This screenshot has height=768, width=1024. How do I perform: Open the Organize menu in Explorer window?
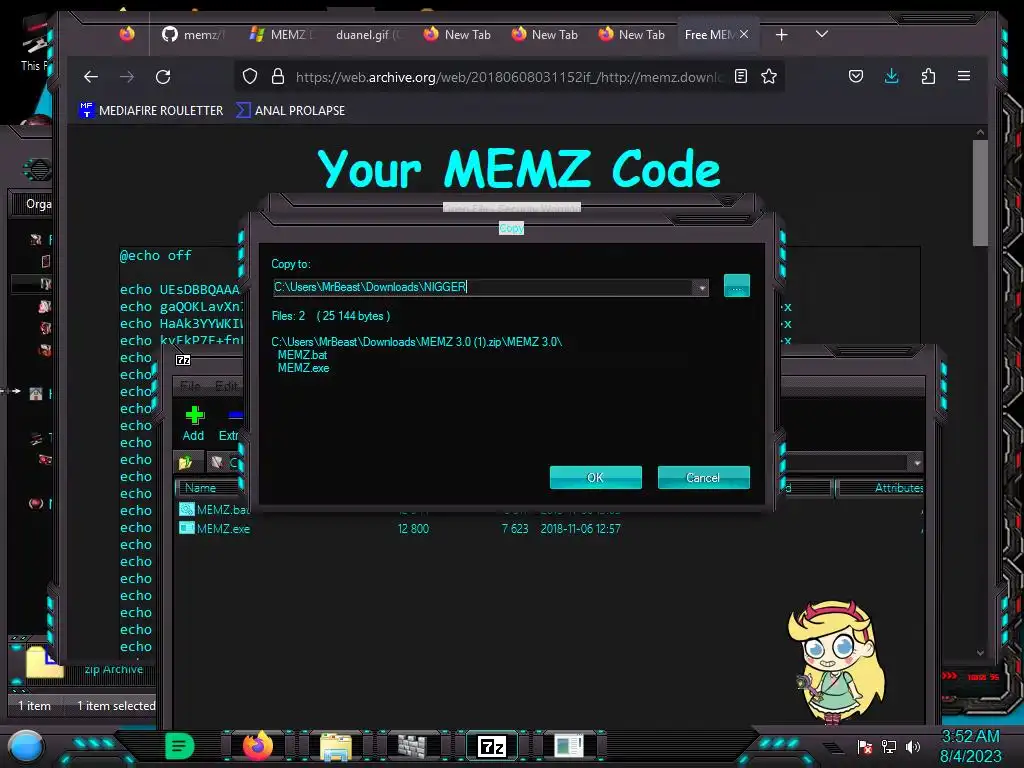(x=39, y=204)
